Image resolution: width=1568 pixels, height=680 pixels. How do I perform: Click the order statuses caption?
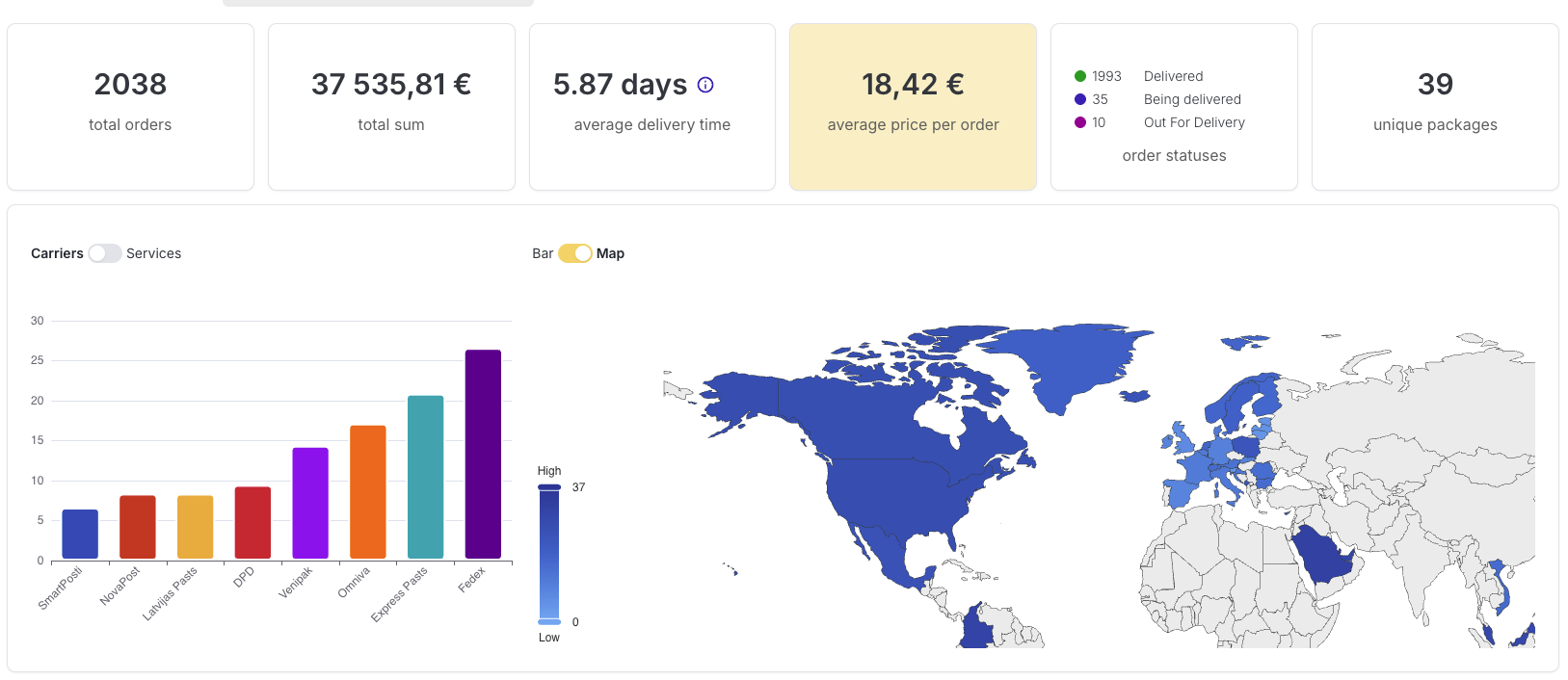1174,155
